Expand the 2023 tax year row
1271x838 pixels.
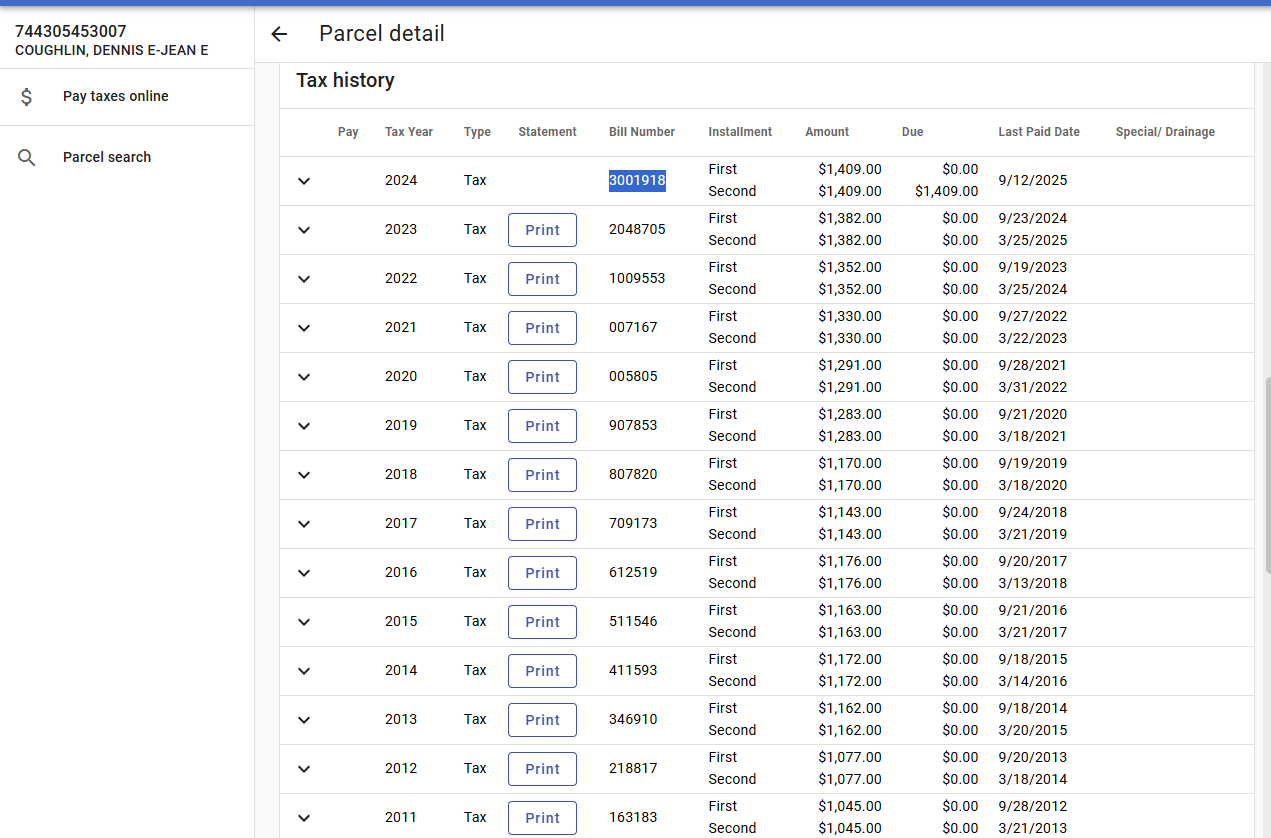pos(305,230)
